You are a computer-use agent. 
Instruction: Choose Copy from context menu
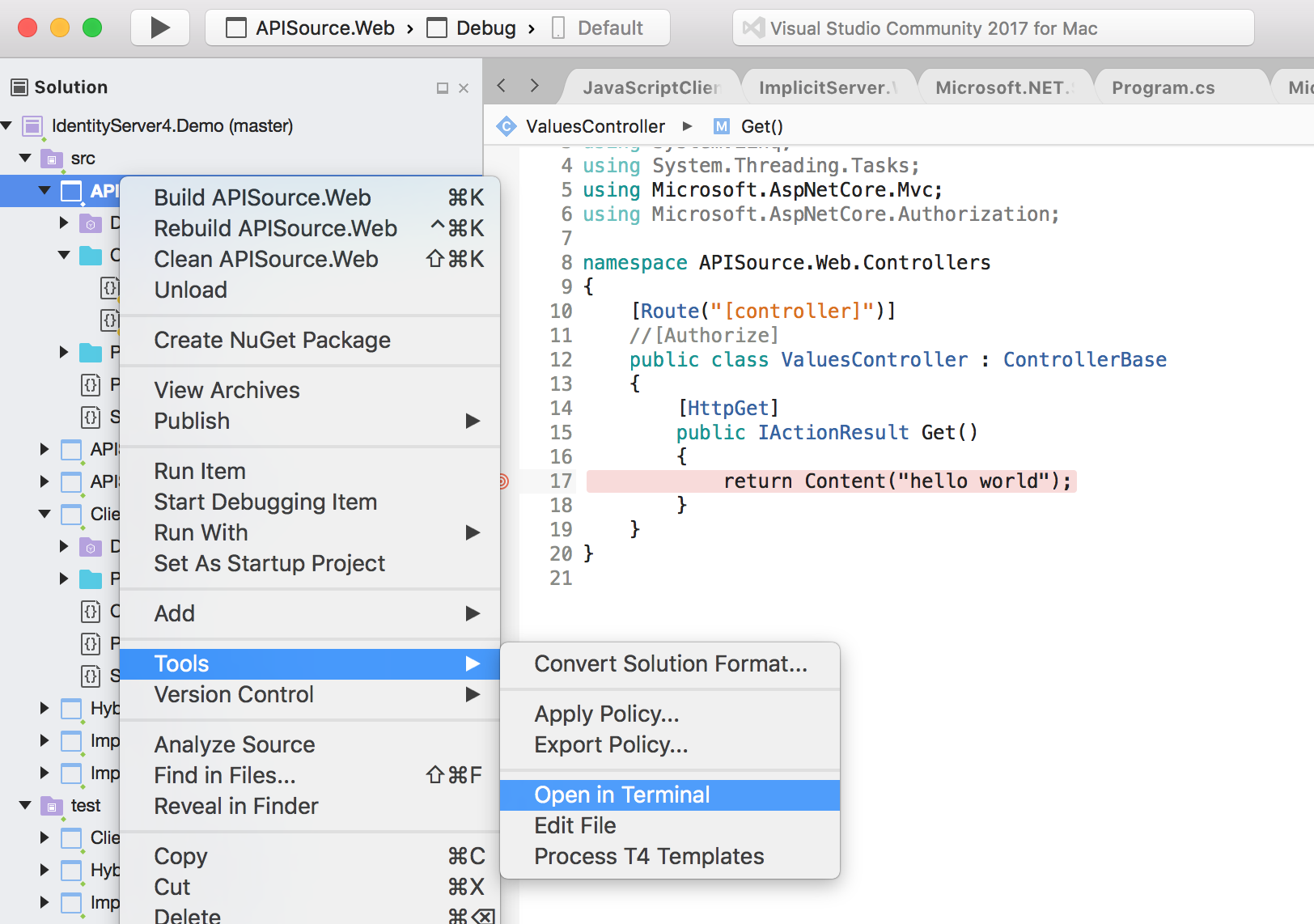(x=310, y=856)
